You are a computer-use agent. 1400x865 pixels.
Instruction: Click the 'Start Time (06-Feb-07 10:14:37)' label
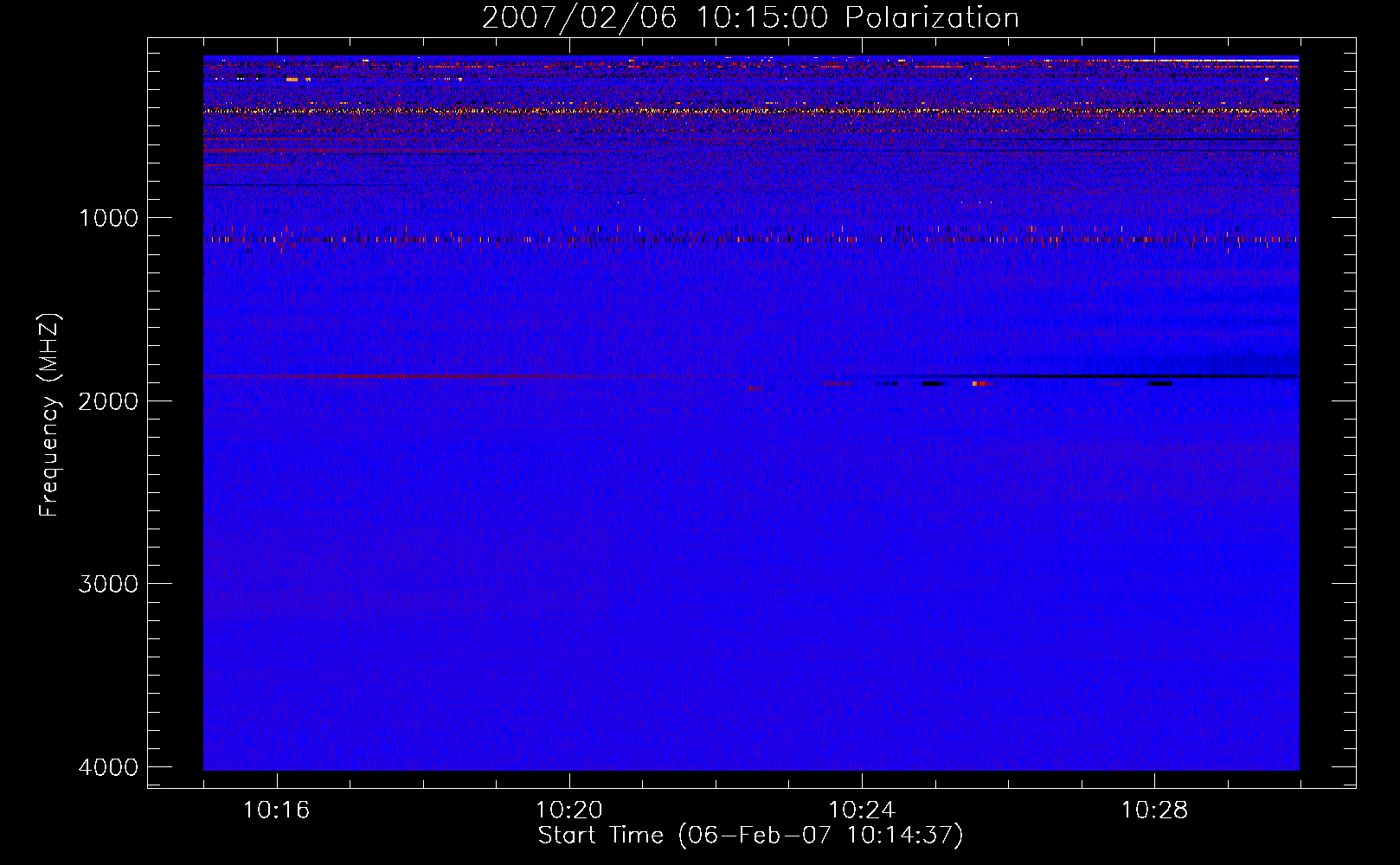[750, 836]
